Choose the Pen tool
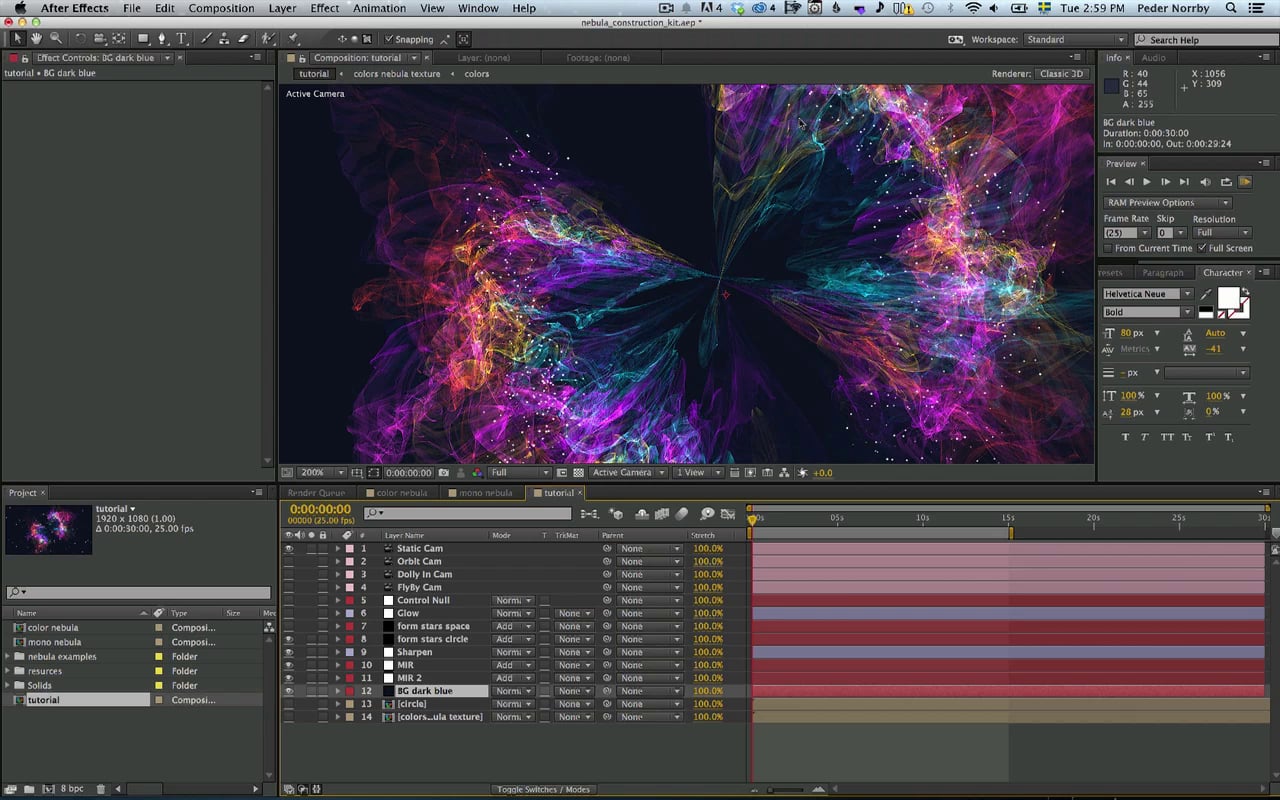1280x800 pixels. [162, 39]
